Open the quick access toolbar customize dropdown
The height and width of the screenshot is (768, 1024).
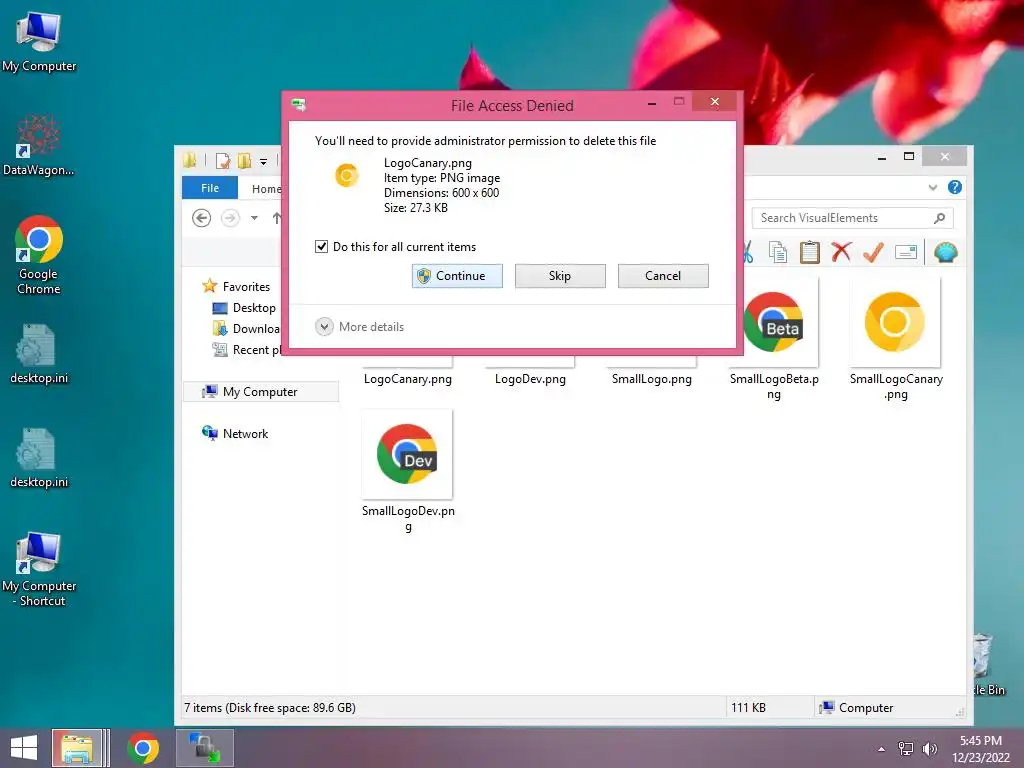[x=263, y=161]
